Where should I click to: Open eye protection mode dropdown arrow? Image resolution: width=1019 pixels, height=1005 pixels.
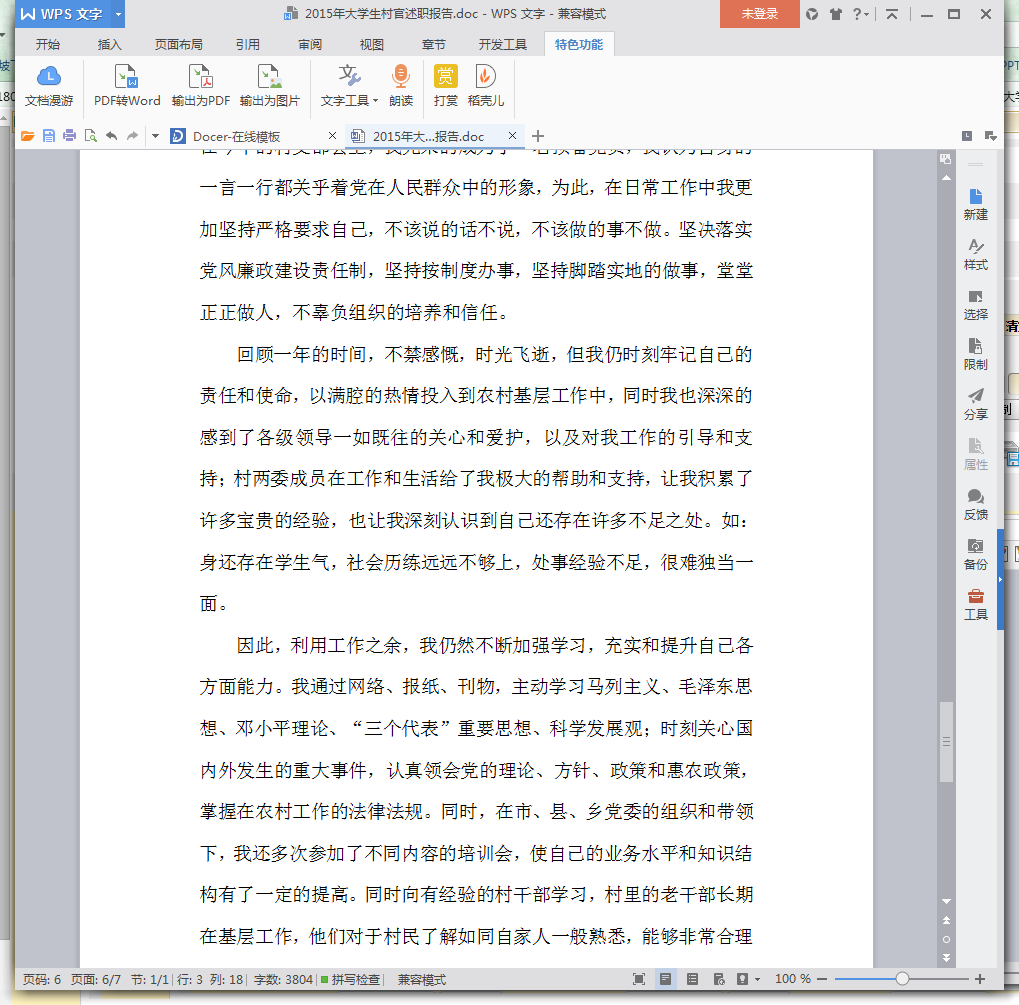coord(758,980)
